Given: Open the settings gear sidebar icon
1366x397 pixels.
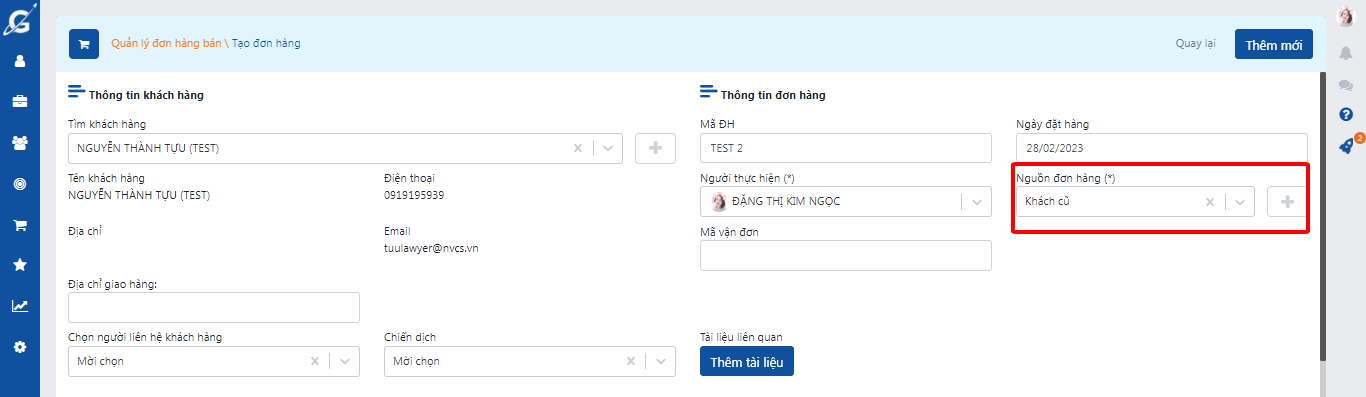Looking at the screenshot, I should click(19, 347).
